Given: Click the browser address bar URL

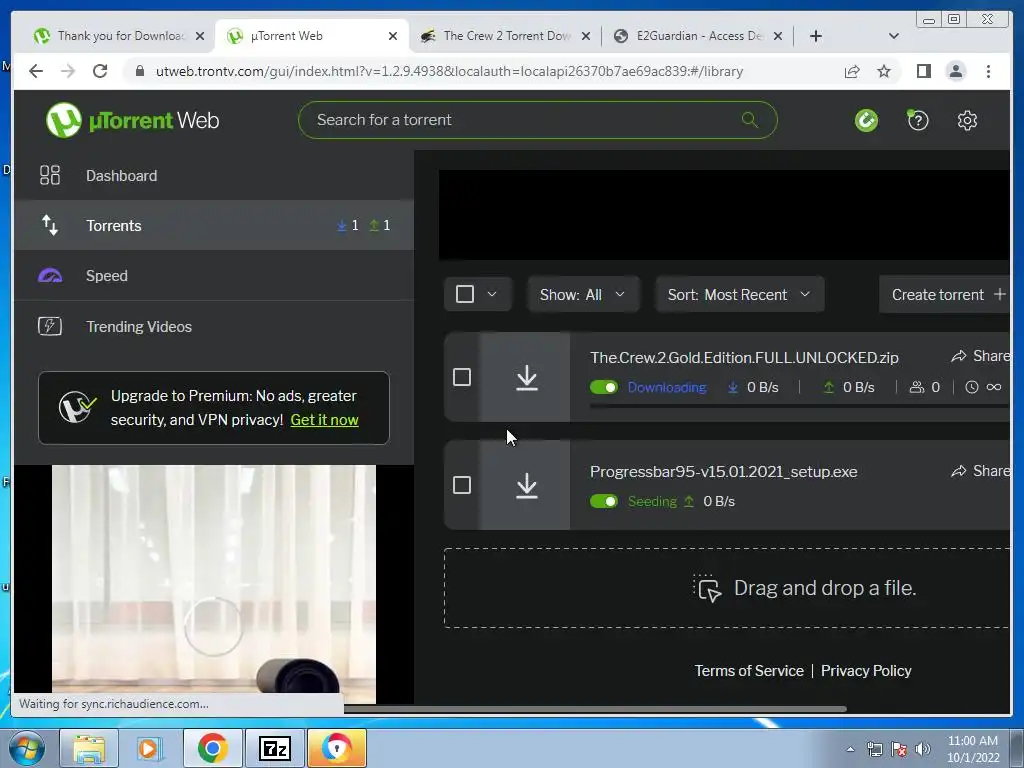Looking at the screenshot, I should click(x=449, y=71).
